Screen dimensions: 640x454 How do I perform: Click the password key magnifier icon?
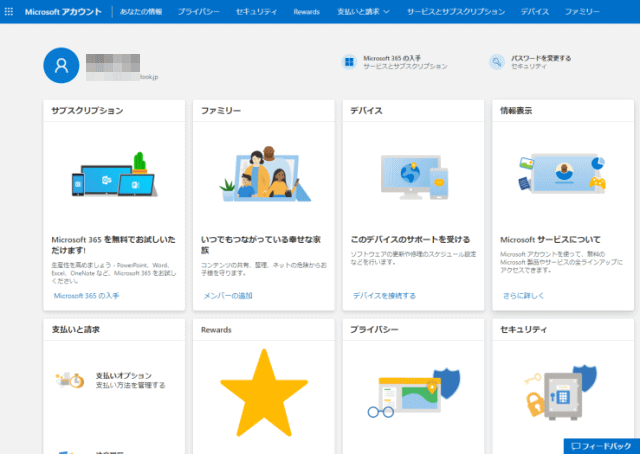497,62
